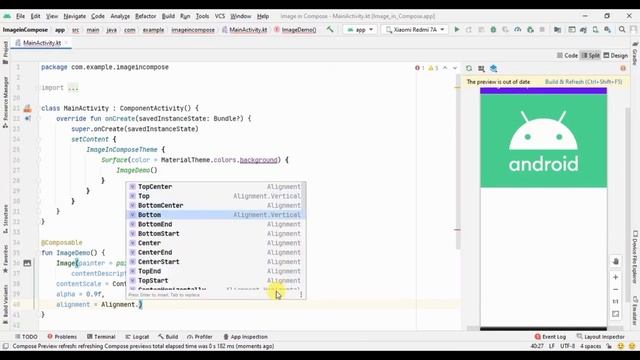This screenshot has width=640, height=360.
Task: Toggle the Build Variants tool window
Action: pyautogui.click(x=5, y=304)
